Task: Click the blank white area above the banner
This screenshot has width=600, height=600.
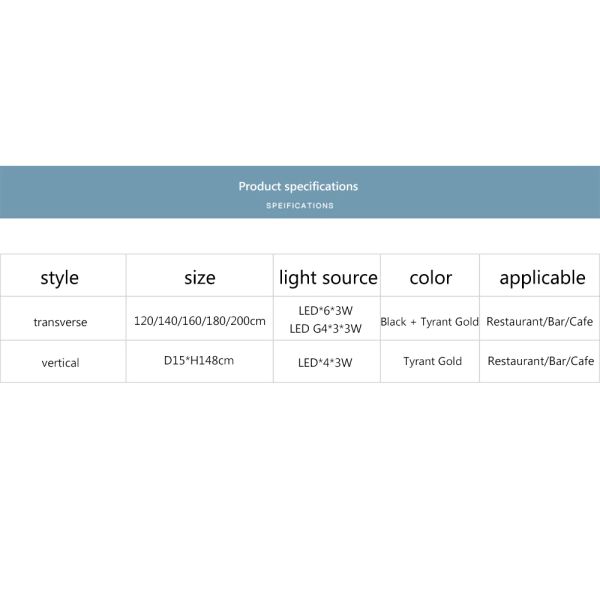Action: (300, 80)
